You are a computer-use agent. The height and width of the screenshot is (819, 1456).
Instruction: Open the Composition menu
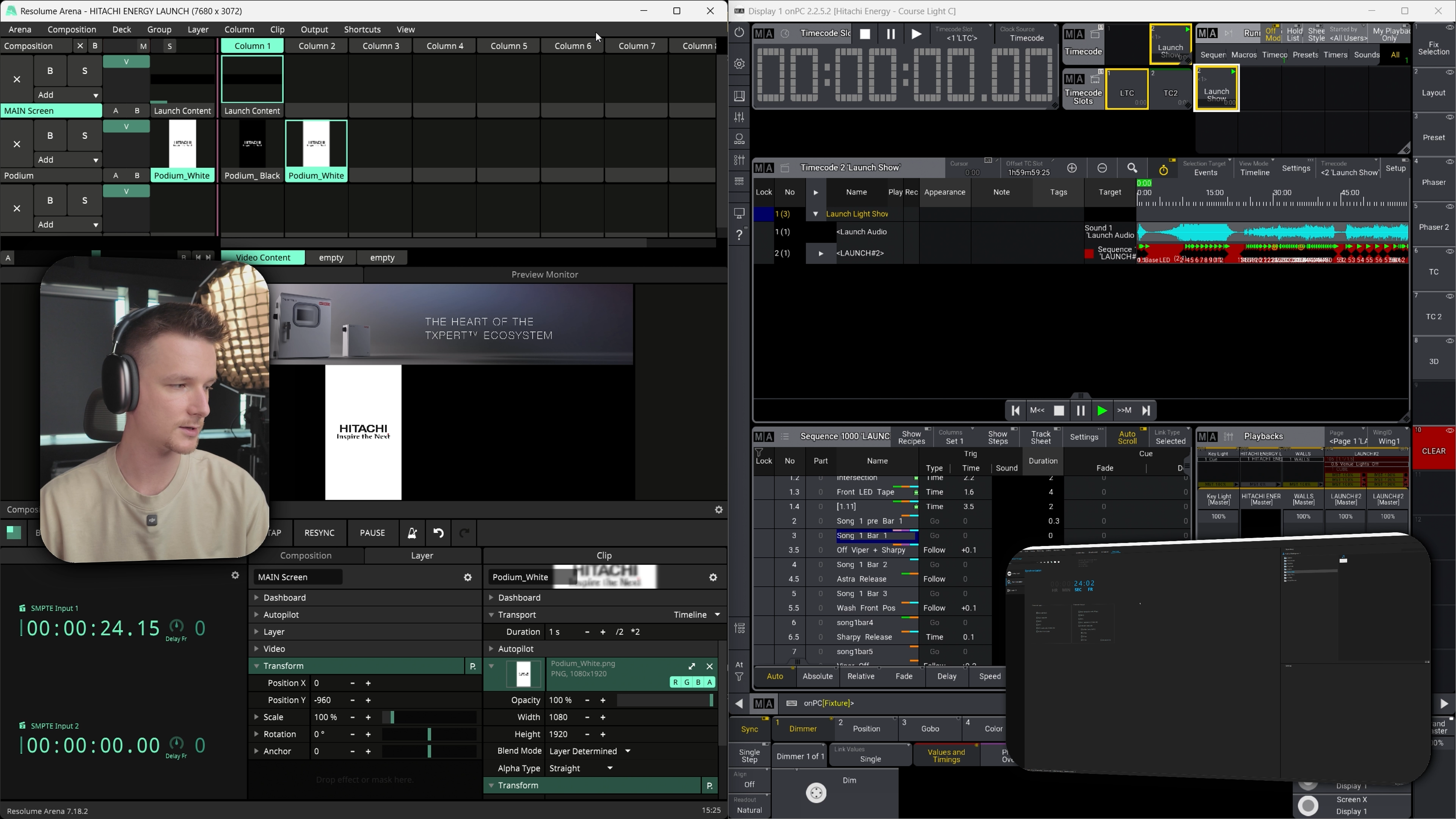click(71, 30)
